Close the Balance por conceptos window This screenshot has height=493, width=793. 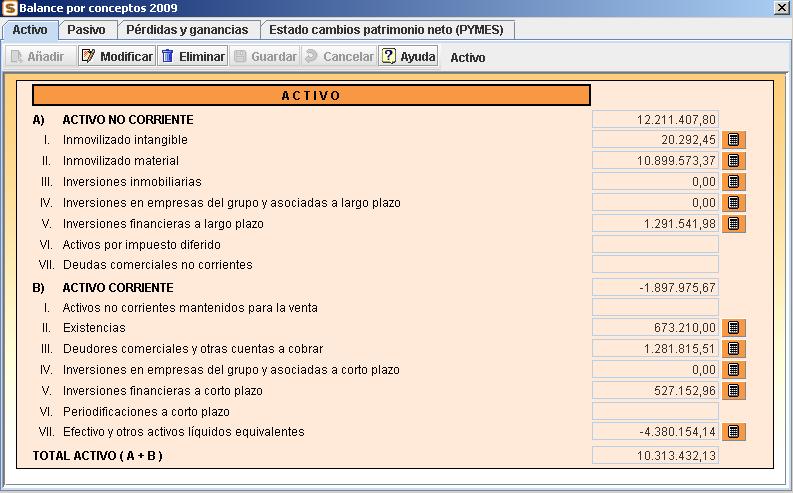coord(782,8)
